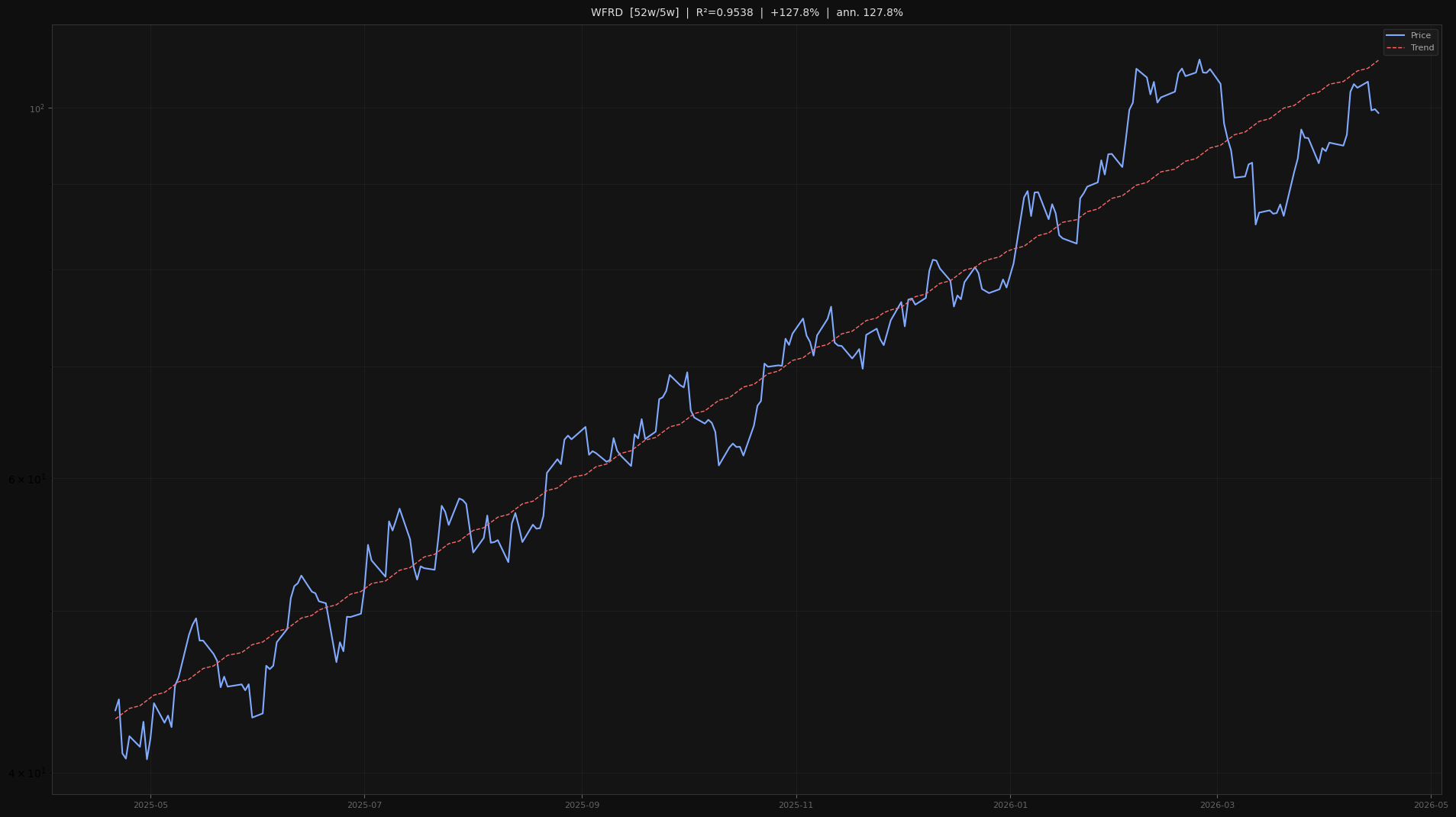1456x817 pixels.
Task: Click the legend box in the top-right corner
Action: click(x=1409, y=40)
